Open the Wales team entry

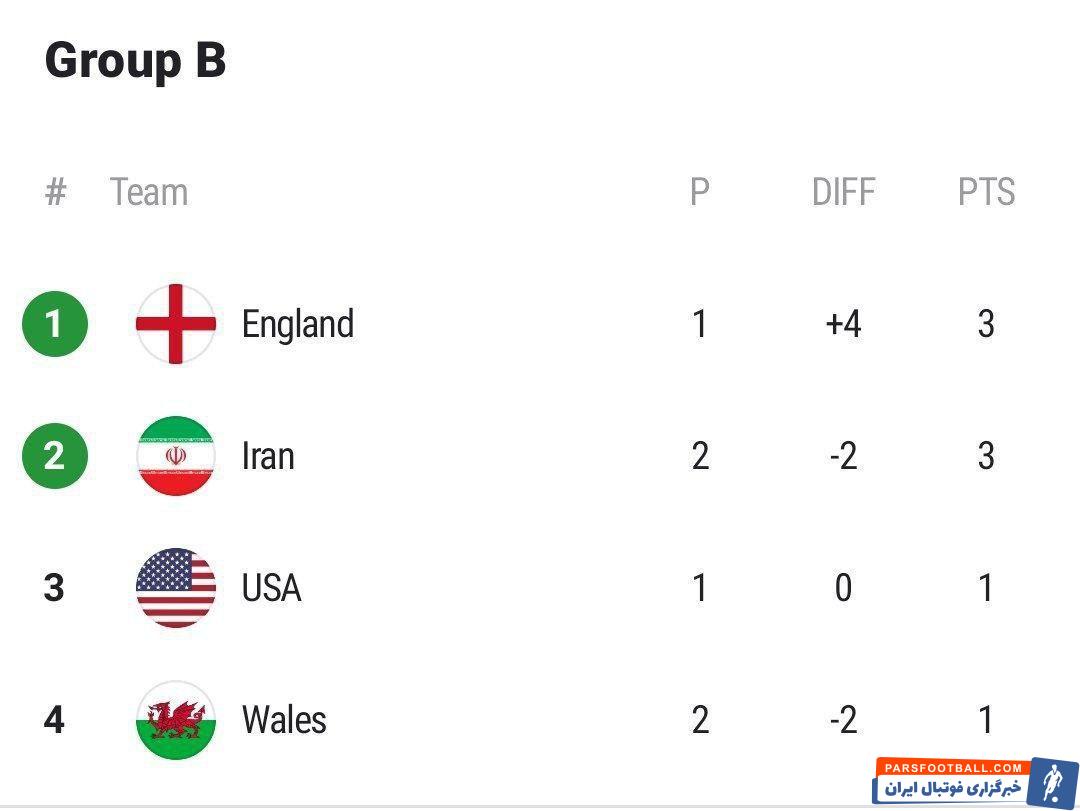tap(284, 720)
